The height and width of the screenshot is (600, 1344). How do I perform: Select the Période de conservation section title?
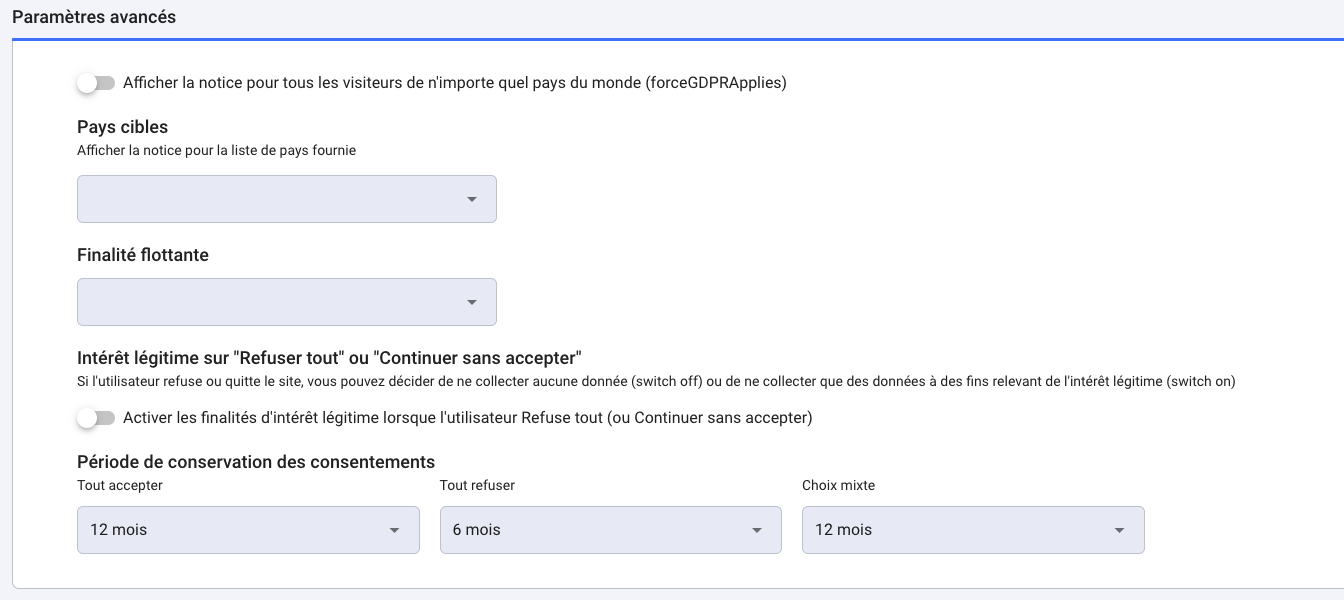[256, 462]
